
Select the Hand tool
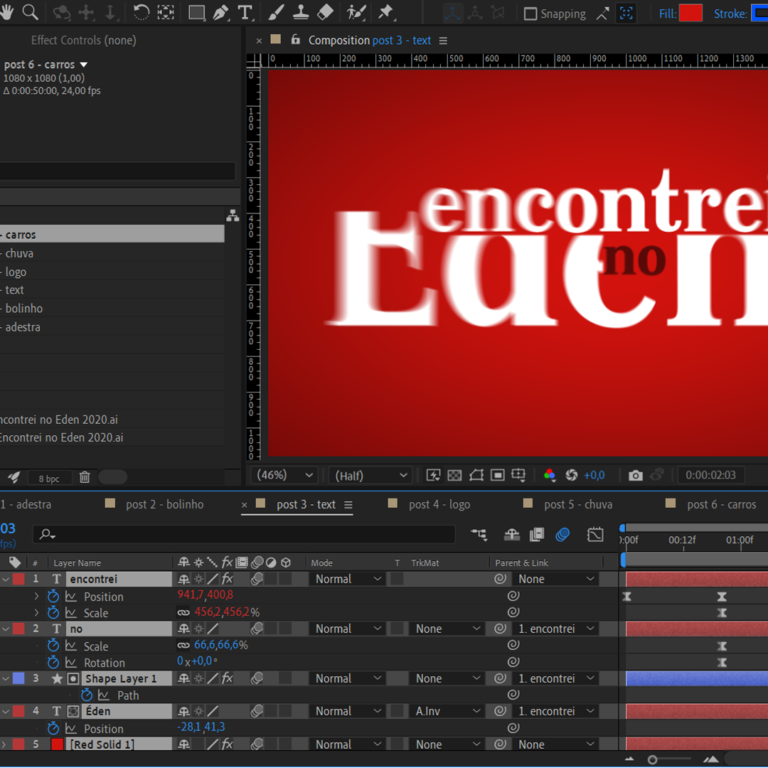6,13
